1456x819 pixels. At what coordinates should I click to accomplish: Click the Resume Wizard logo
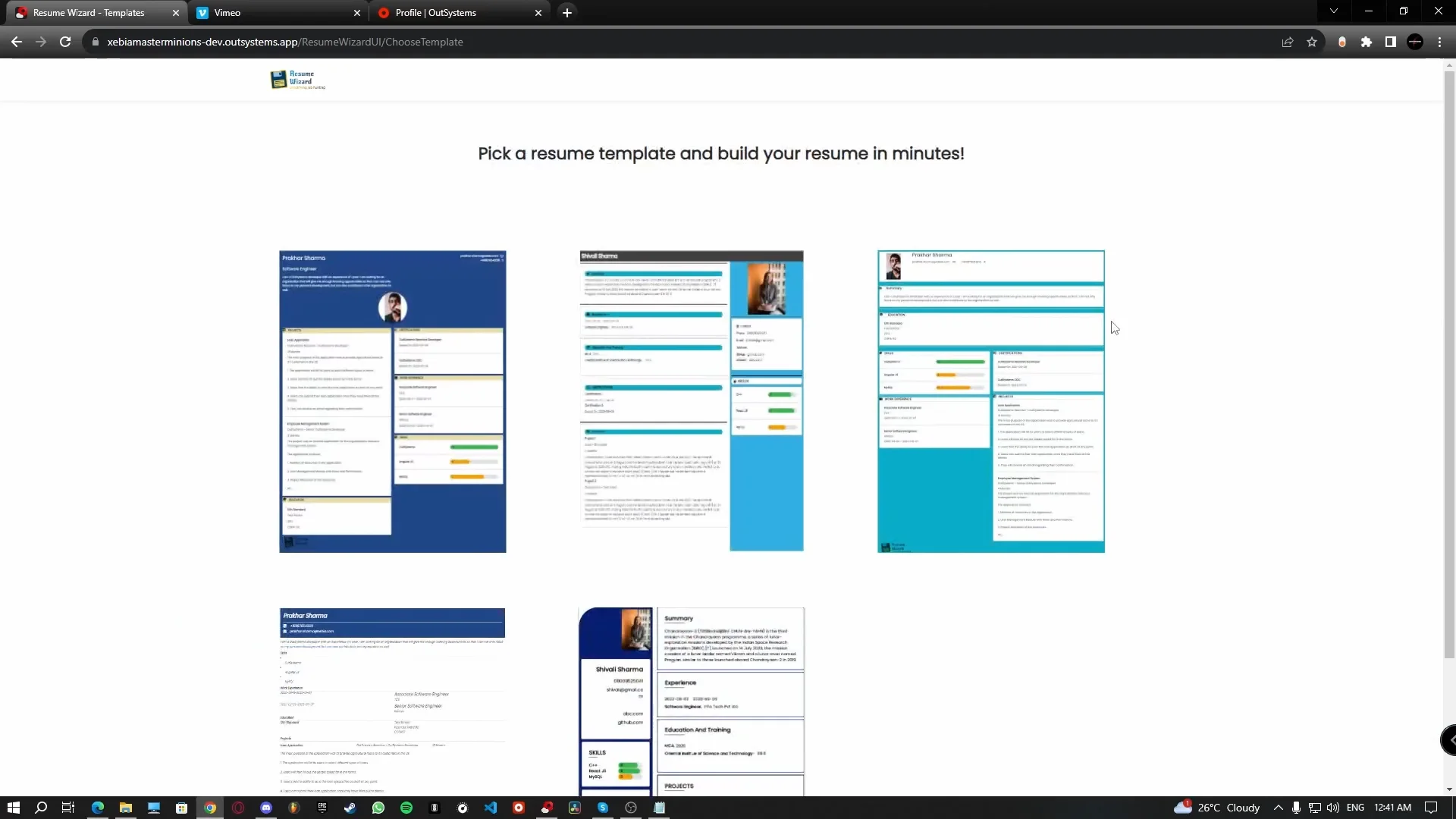coord(298,80)
